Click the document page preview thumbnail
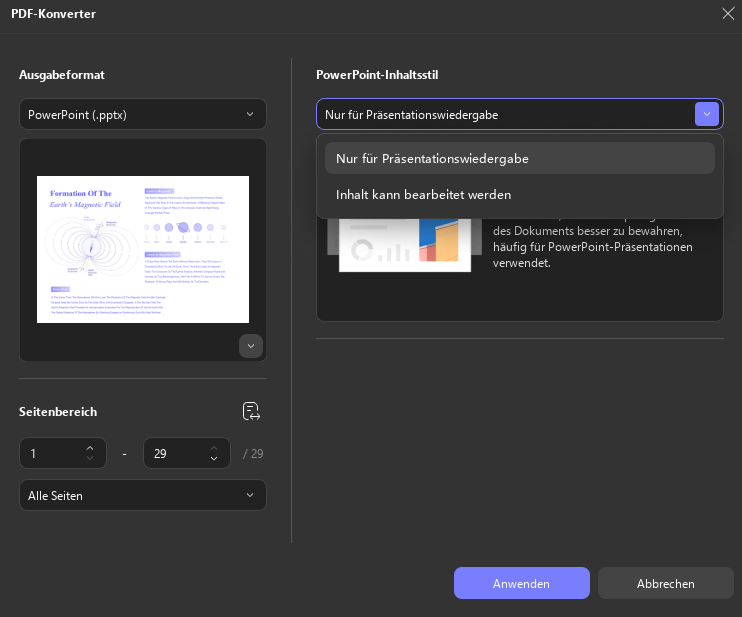Image resolution: width=742 pixels, height=617 pixels. point(143,249)
